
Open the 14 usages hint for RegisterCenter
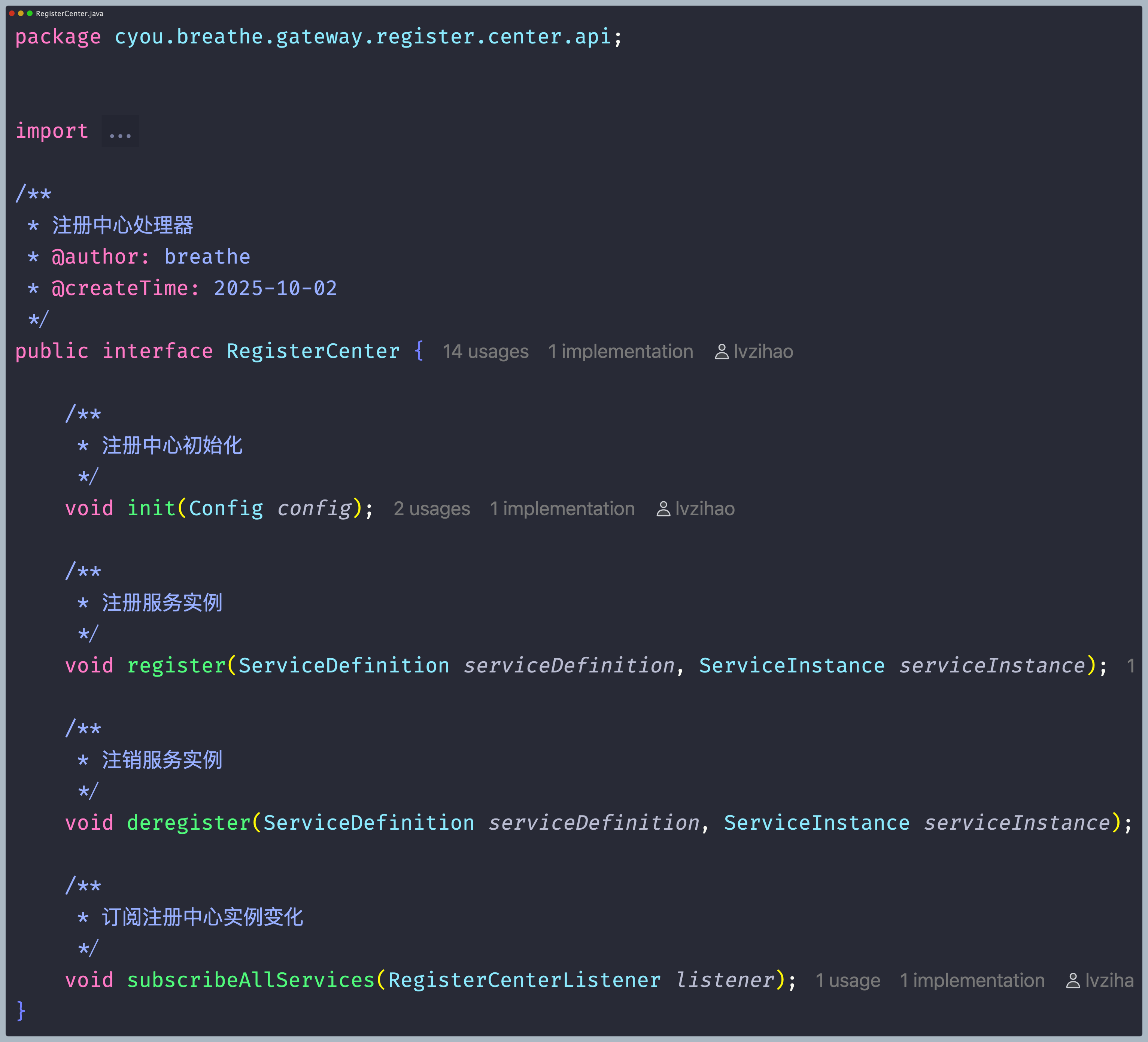click(485, 352)
